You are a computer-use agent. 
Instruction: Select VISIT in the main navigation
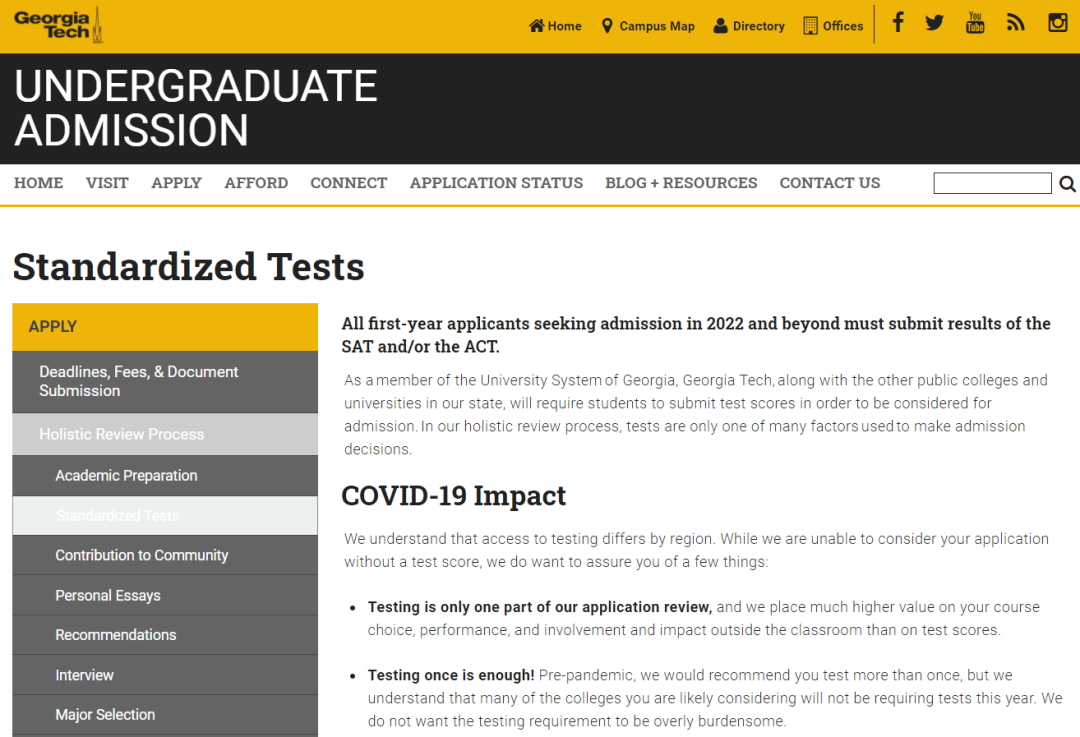pyautogui.click(x=107, y=183)
